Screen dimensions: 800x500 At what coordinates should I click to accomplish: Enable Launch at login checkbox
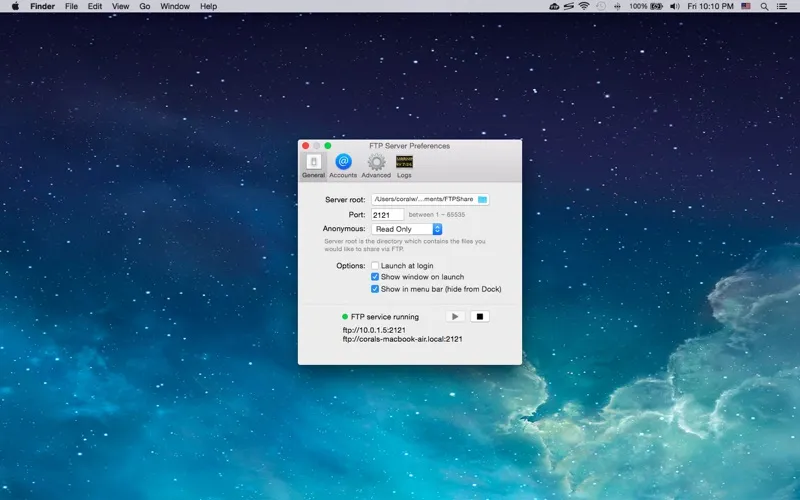pos(375,266)
